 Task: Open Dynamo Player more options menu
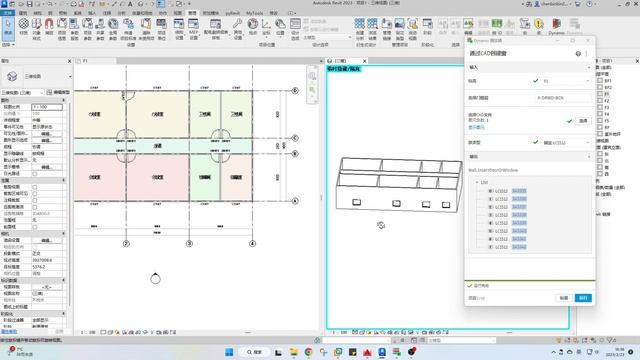pos(587,53)
